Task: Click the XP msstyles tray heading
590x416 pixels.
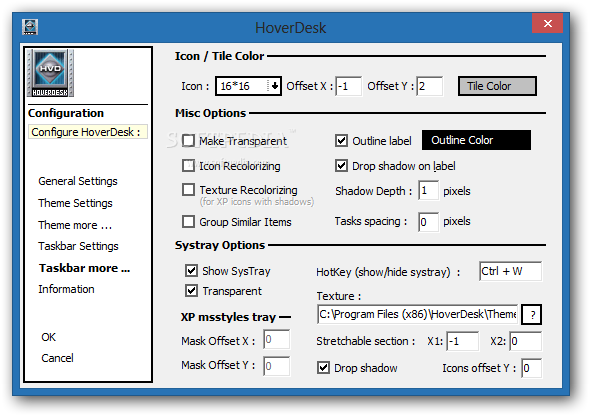Action: (228, 317)
